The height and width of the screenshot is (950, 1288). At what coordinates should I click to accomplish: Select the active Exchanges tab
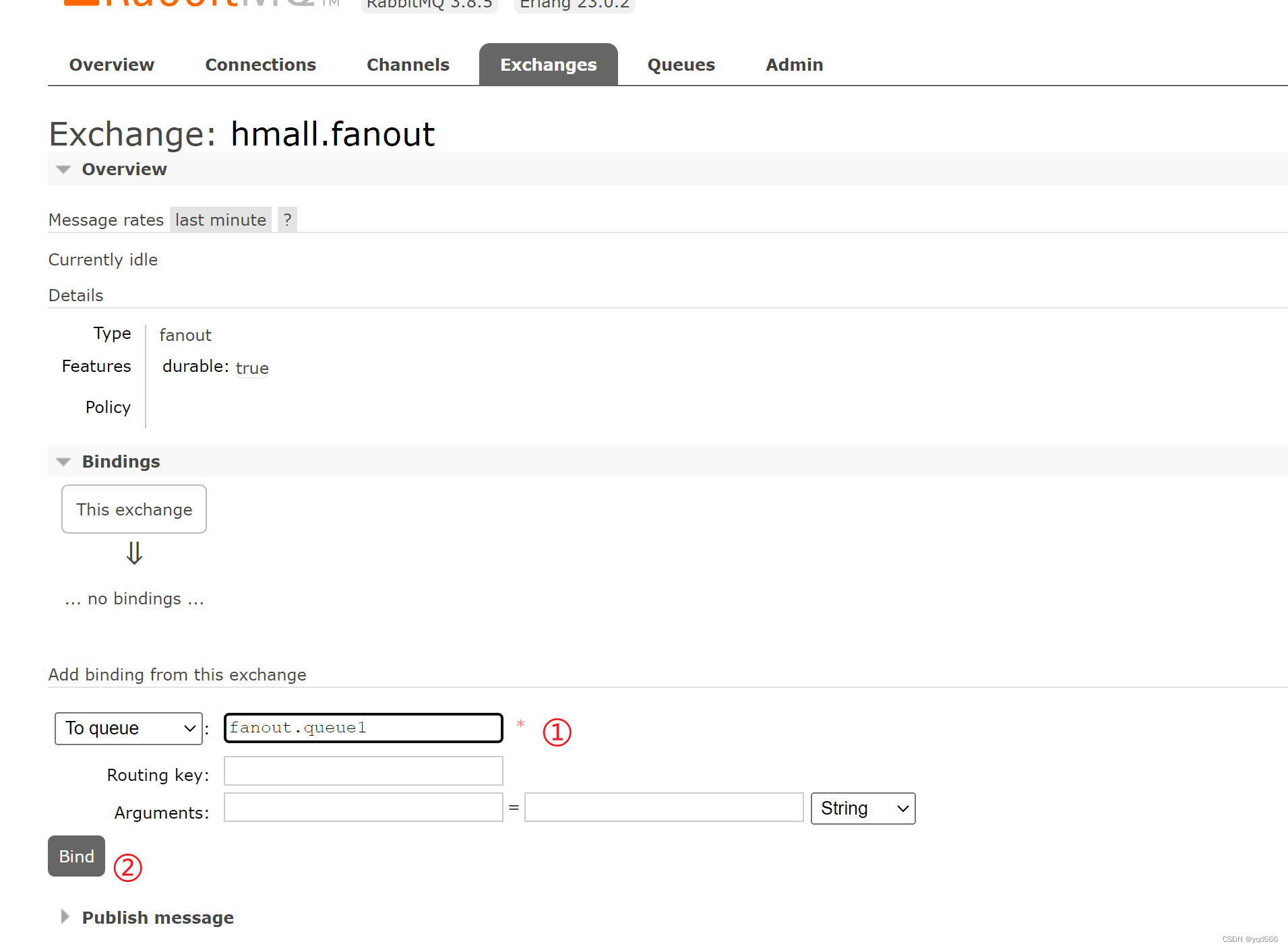(x=549, y=65)
